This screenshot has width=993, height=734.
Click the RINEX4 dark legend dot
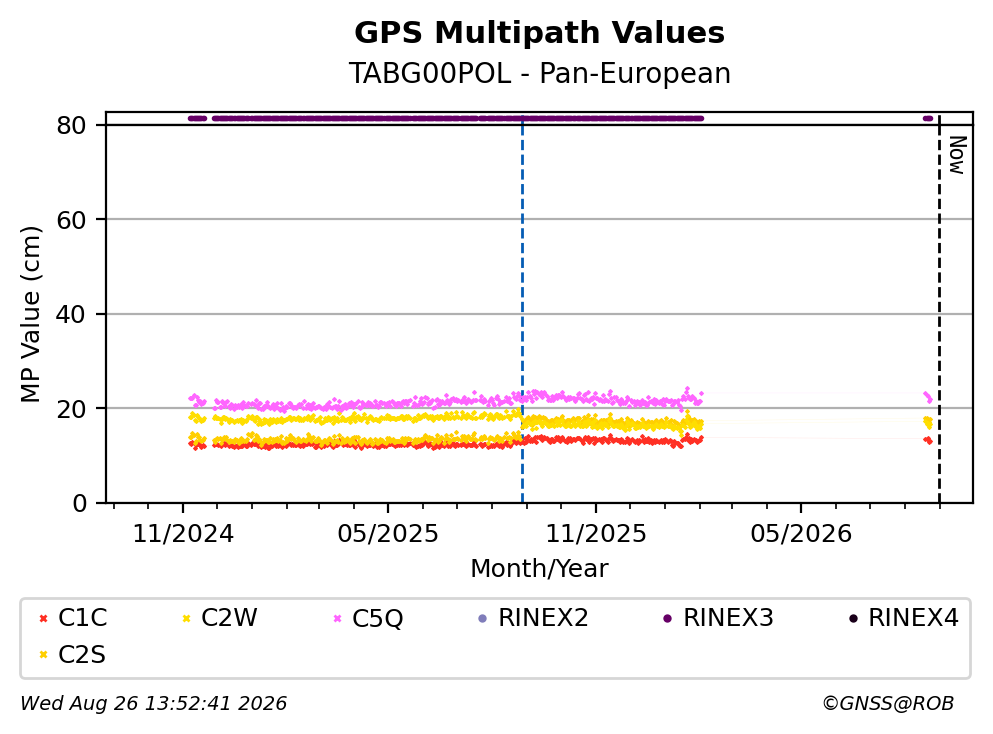click(x=853, y=619)
